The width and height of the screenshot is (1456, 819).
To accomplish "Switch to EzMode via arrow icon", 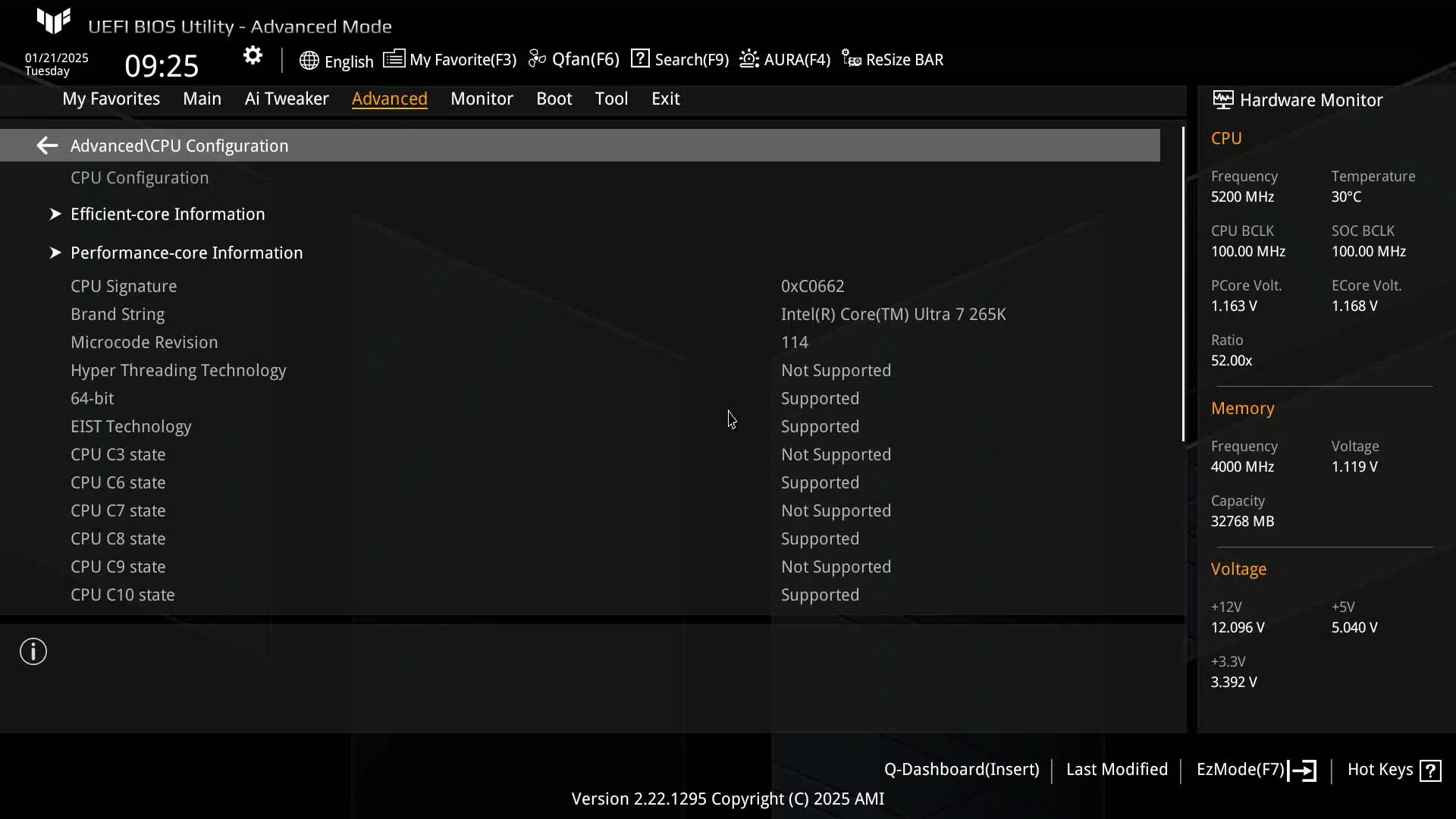I will tap(1302, 770).
